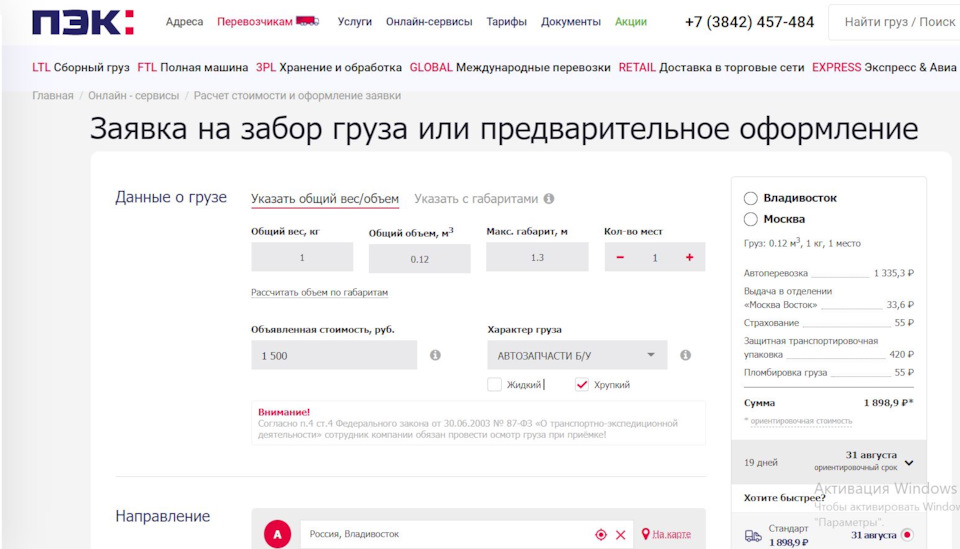Click the Макс. габарит input field
Image resolution: width=960 pixels, height=549 pixels.
click(537, 257)
